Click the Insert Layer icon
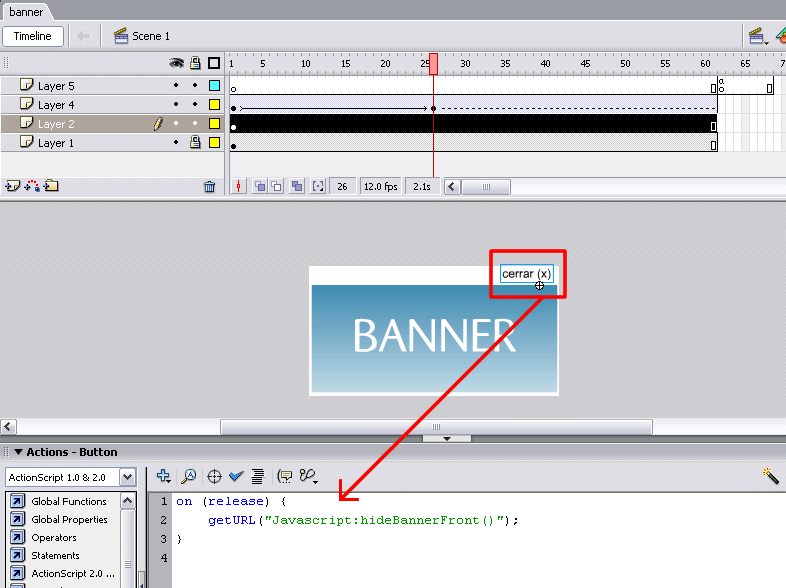 pyautogui.click(x=12, y=186)
